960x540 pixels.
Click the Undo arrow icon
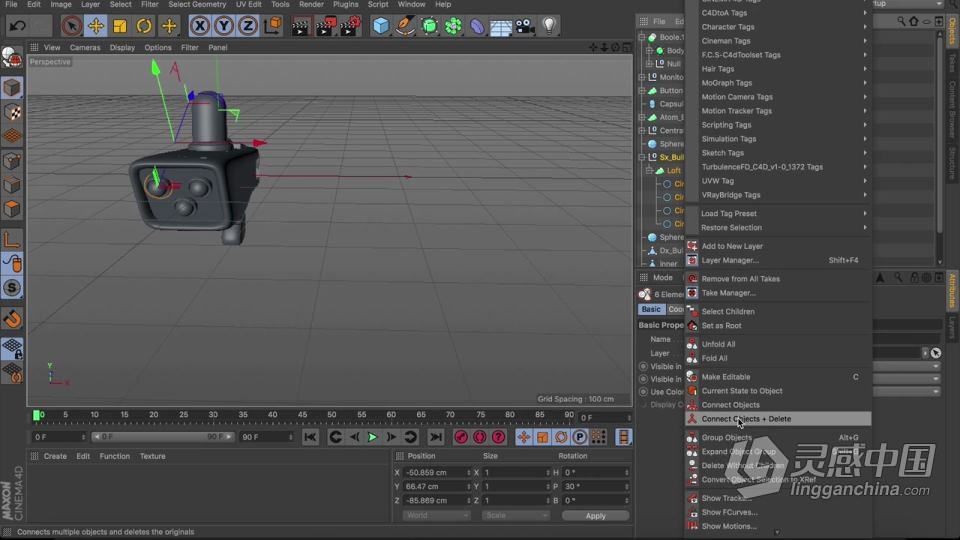pyautogui.click(x=18, y=26)
